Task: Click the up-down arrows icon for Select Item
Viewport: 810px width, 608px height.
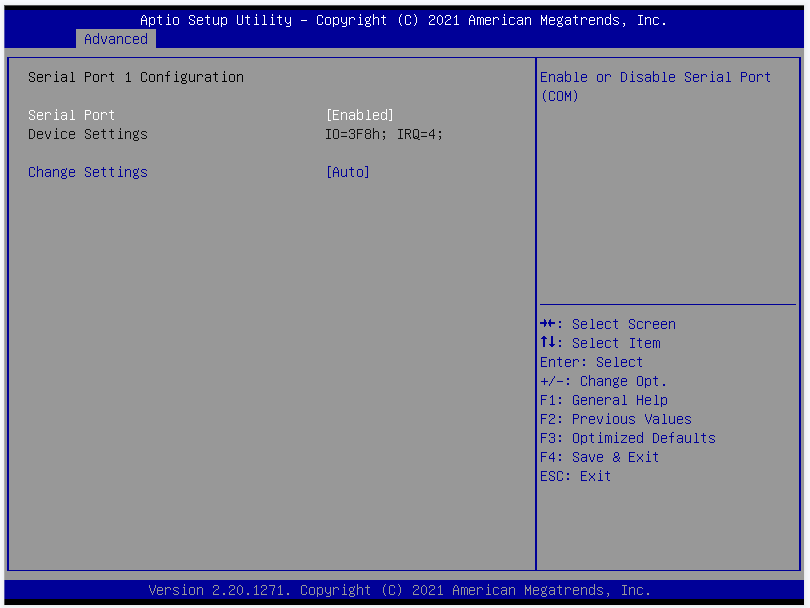Action: (546, 343)
